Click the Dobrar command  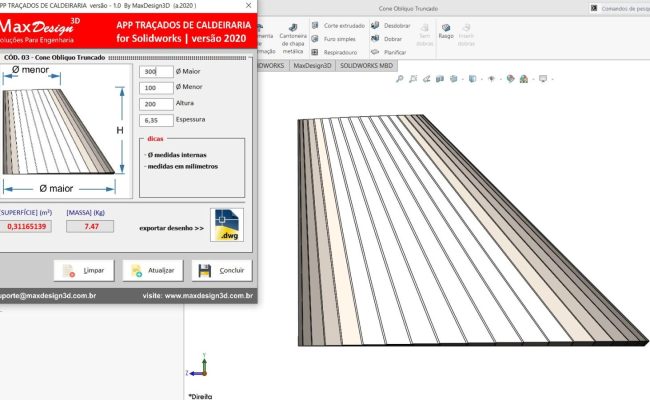point(387,39)
